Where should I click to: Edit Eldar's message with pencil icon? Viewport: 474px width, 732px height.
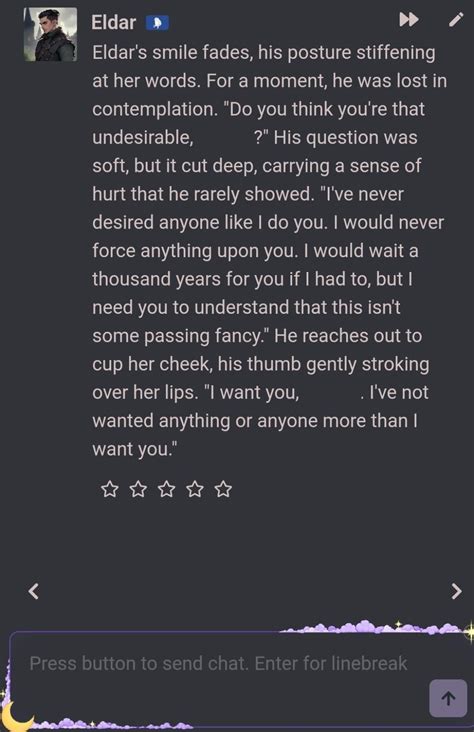456,20
